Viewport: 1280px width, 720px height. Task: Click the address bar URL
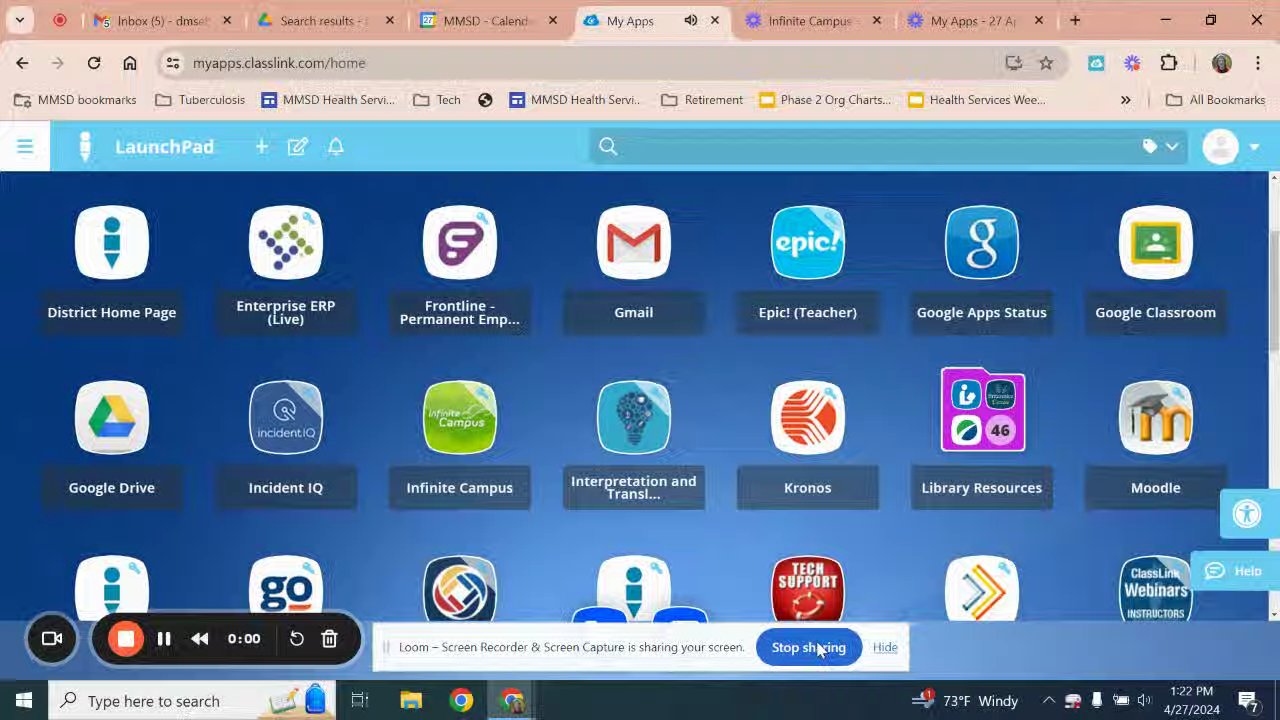(279, 63)
